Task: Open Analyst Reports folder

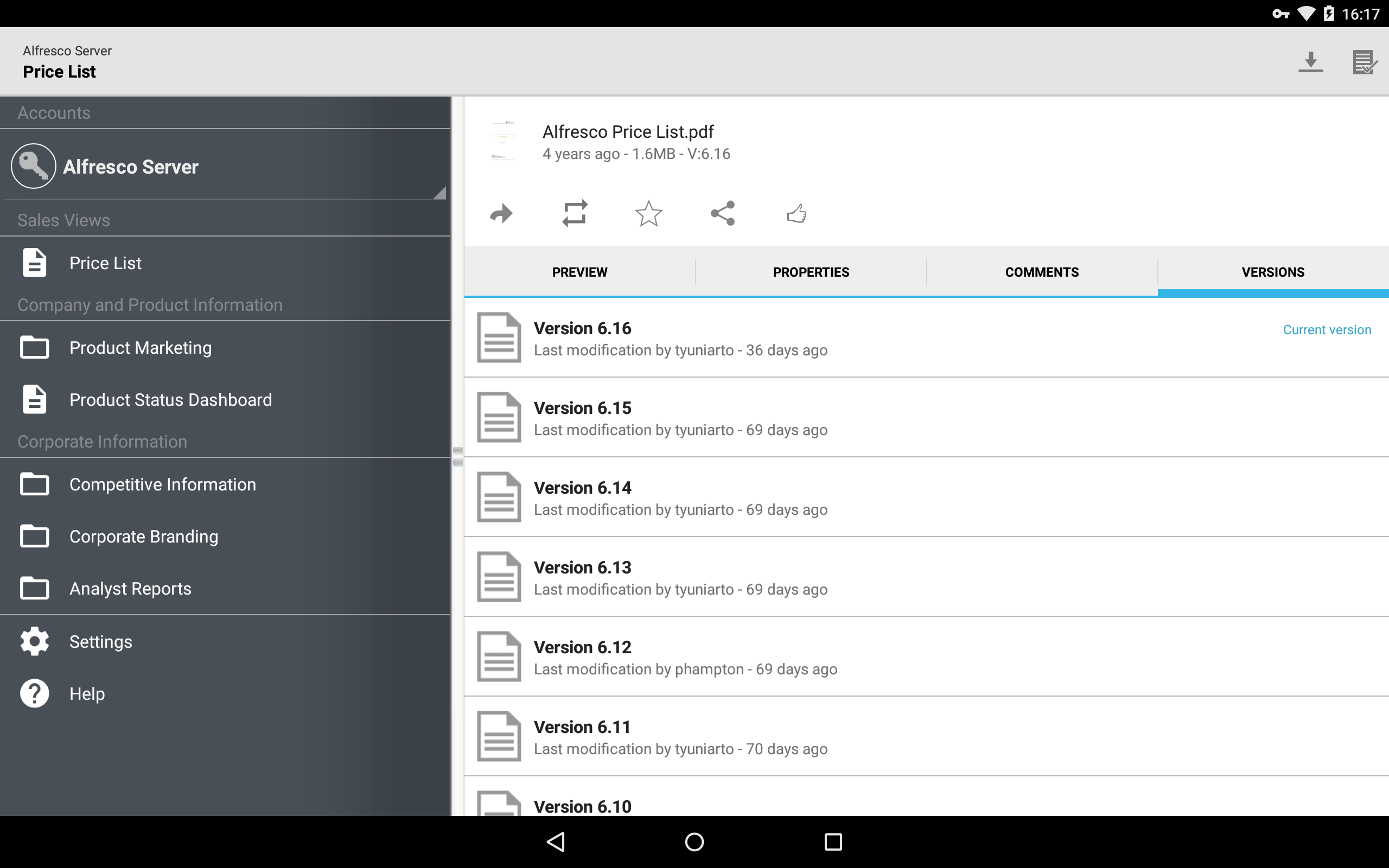Action: [225, 589]
